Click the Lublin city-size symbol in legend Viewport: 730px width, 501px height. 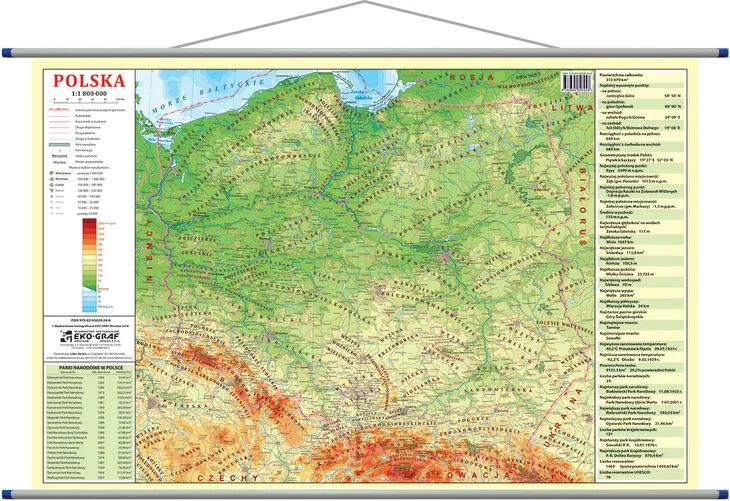51,185
